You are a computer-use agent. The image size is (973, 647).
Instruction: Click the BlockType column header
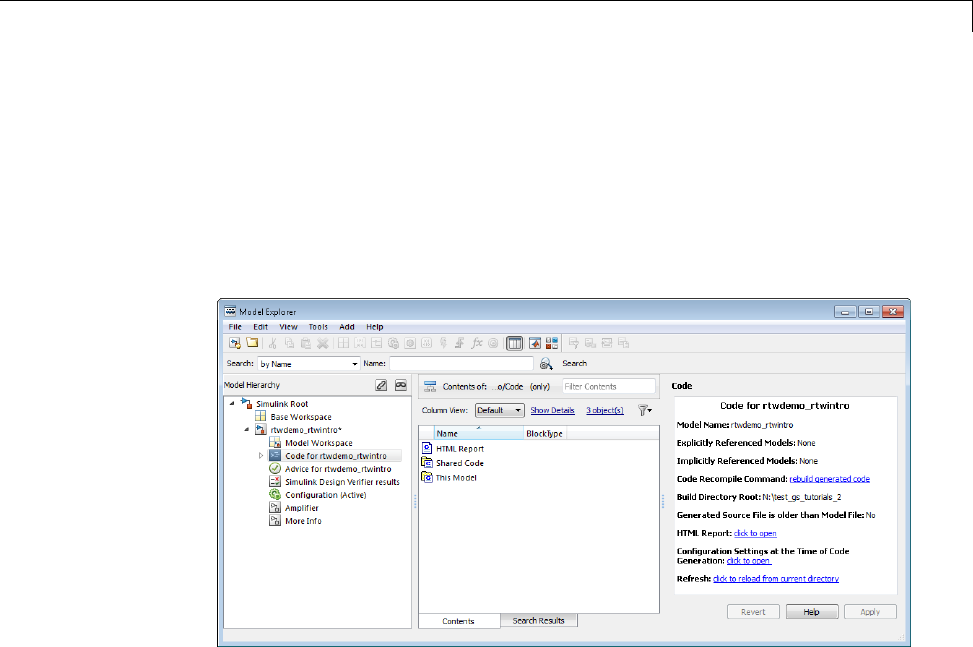point(545,434)
